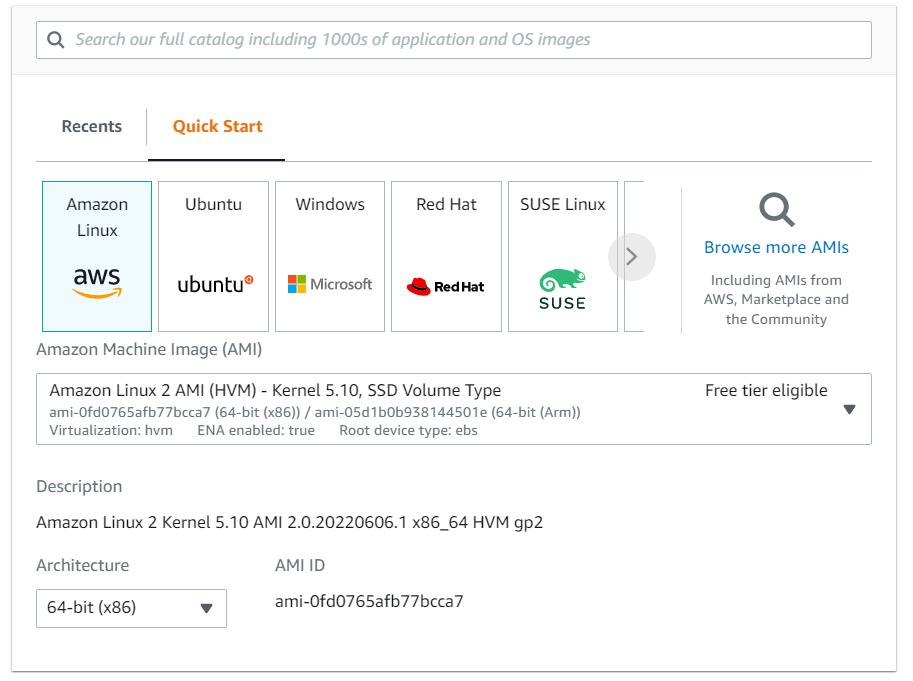Click the ENA enabled: true text
This screenshot has width=913, height=681.
[256, 431]
